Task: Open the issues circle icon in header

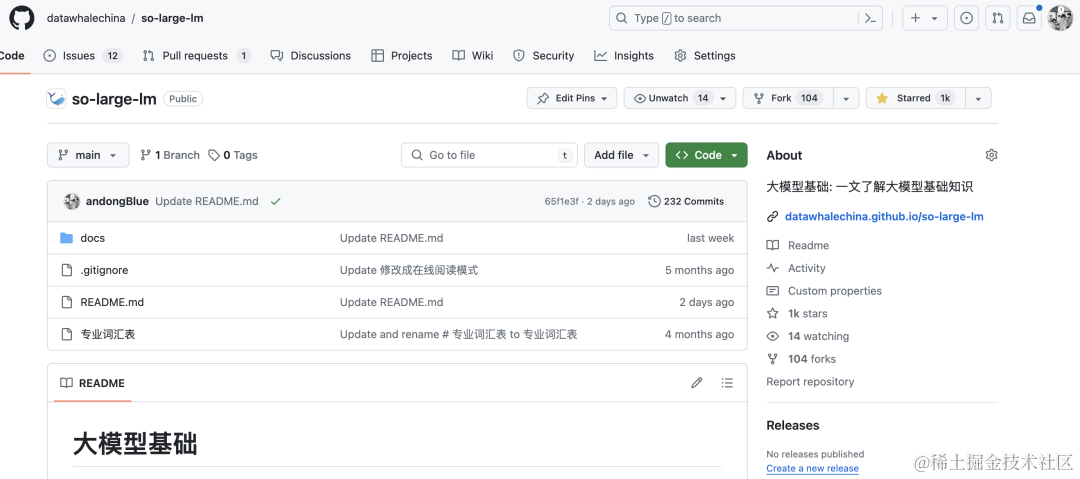Action: 966,19
